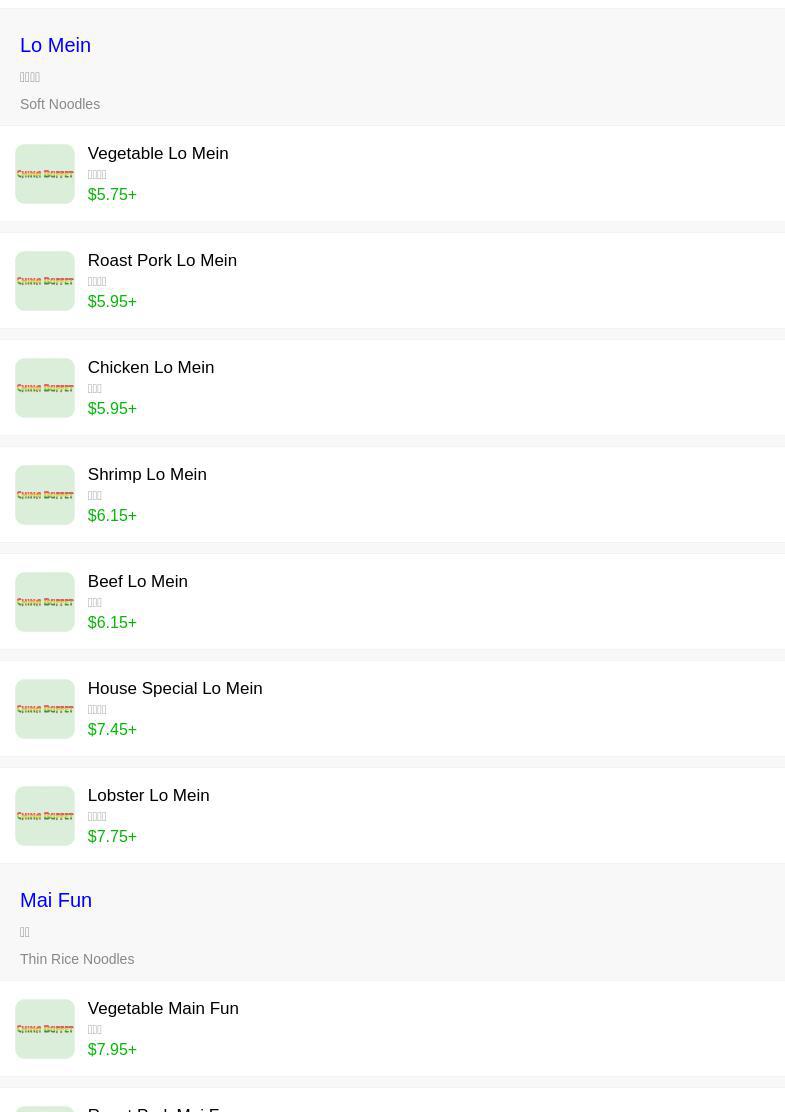Select Vegetable Lo Mein item title
Viewport: 785px width, 1112px height.
point(158,153)
